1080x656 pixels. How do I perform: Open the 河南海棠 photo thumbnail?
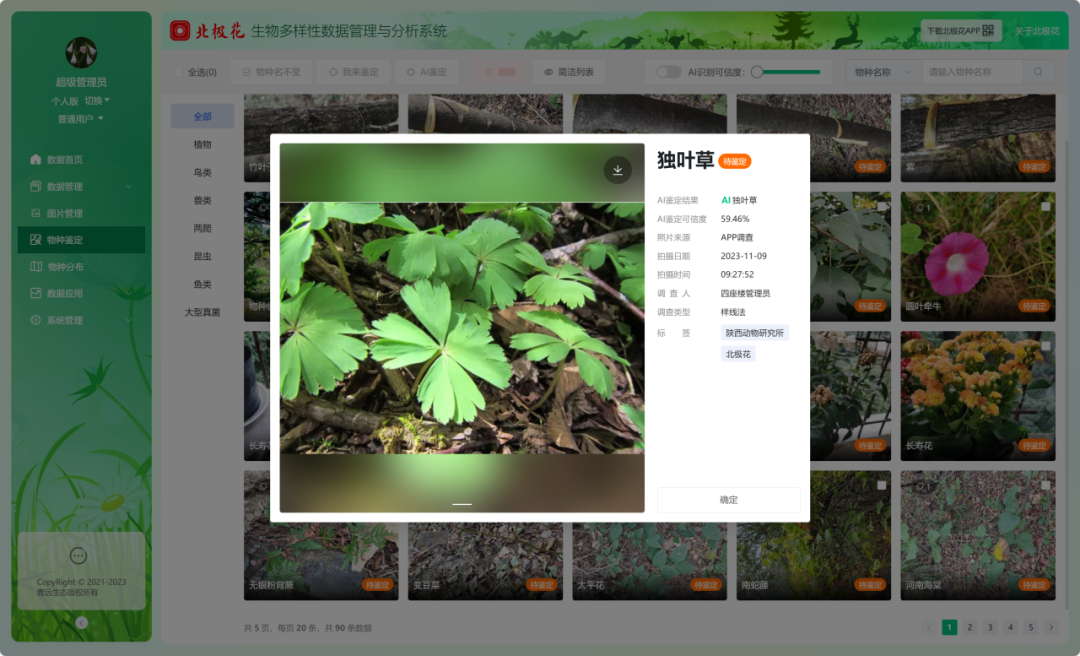(x=977, y=535)
